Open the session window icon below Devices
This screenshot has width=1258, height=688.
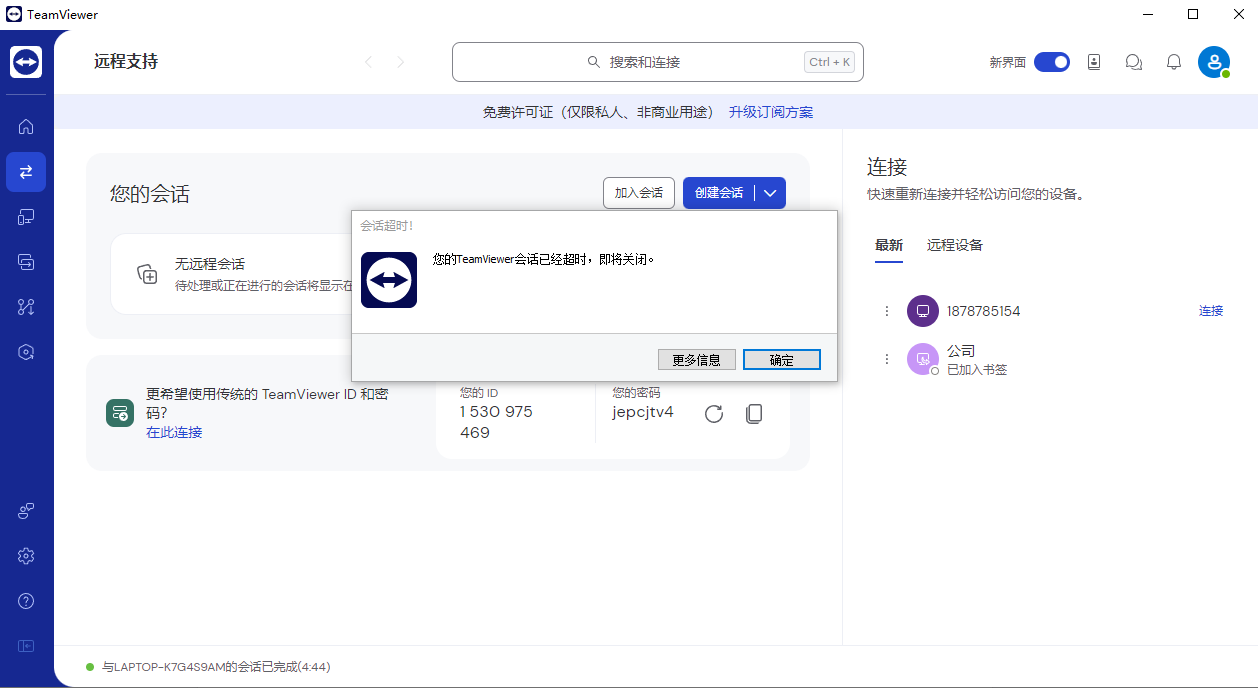point(26,262)
